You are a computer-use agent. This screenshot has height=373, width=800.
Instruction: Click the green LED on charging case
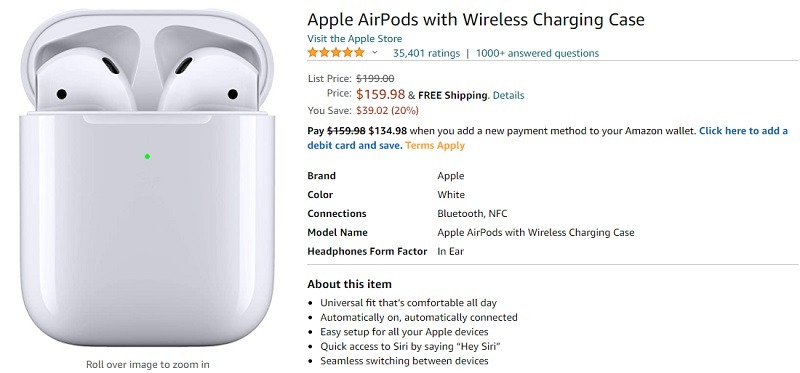147,157
